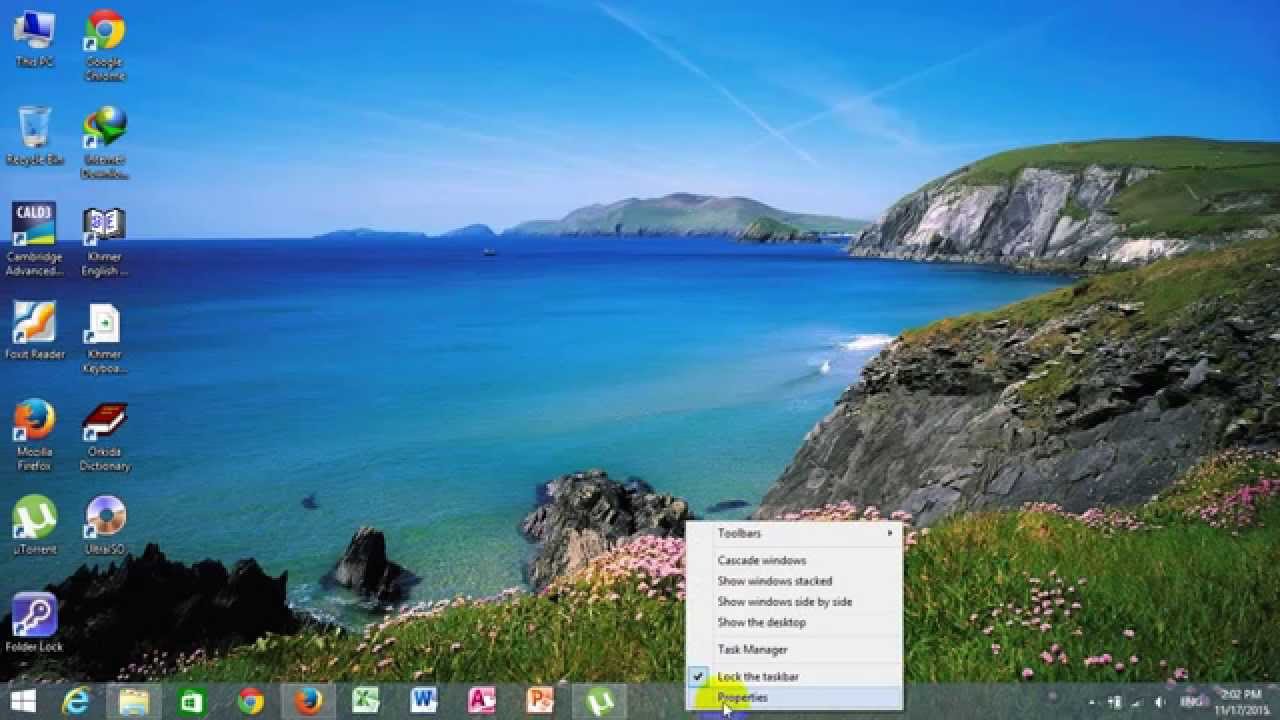The width and height of the screenshot is (1280, 720).
Task: Select the uTorrent desktop shortcut
Action: 34,526
